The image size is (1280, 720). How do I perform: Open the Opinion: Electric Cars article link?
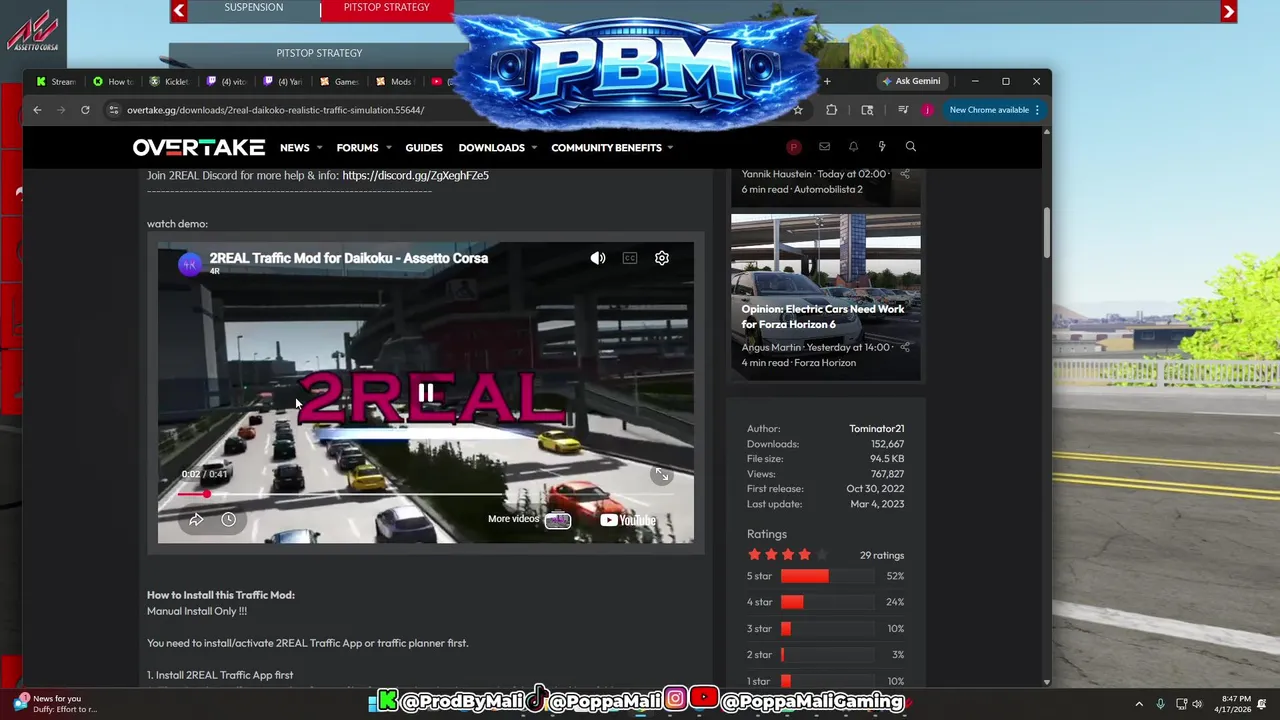point(823,316)
